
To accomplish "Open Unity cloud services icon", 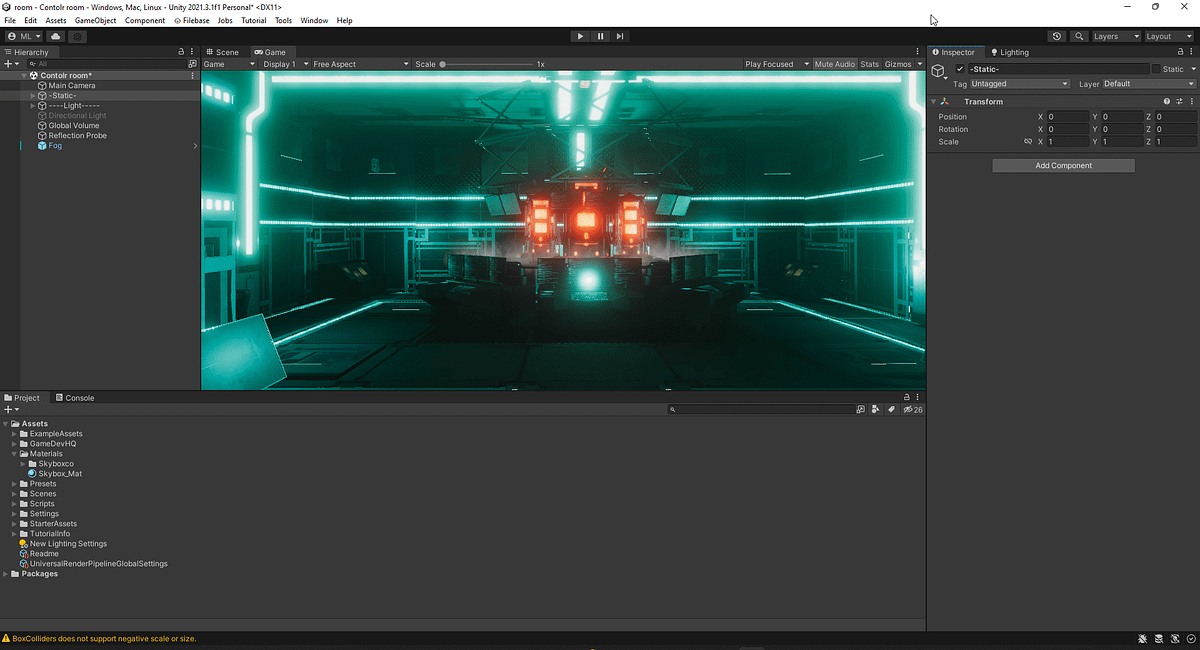I will coord(55,36).
